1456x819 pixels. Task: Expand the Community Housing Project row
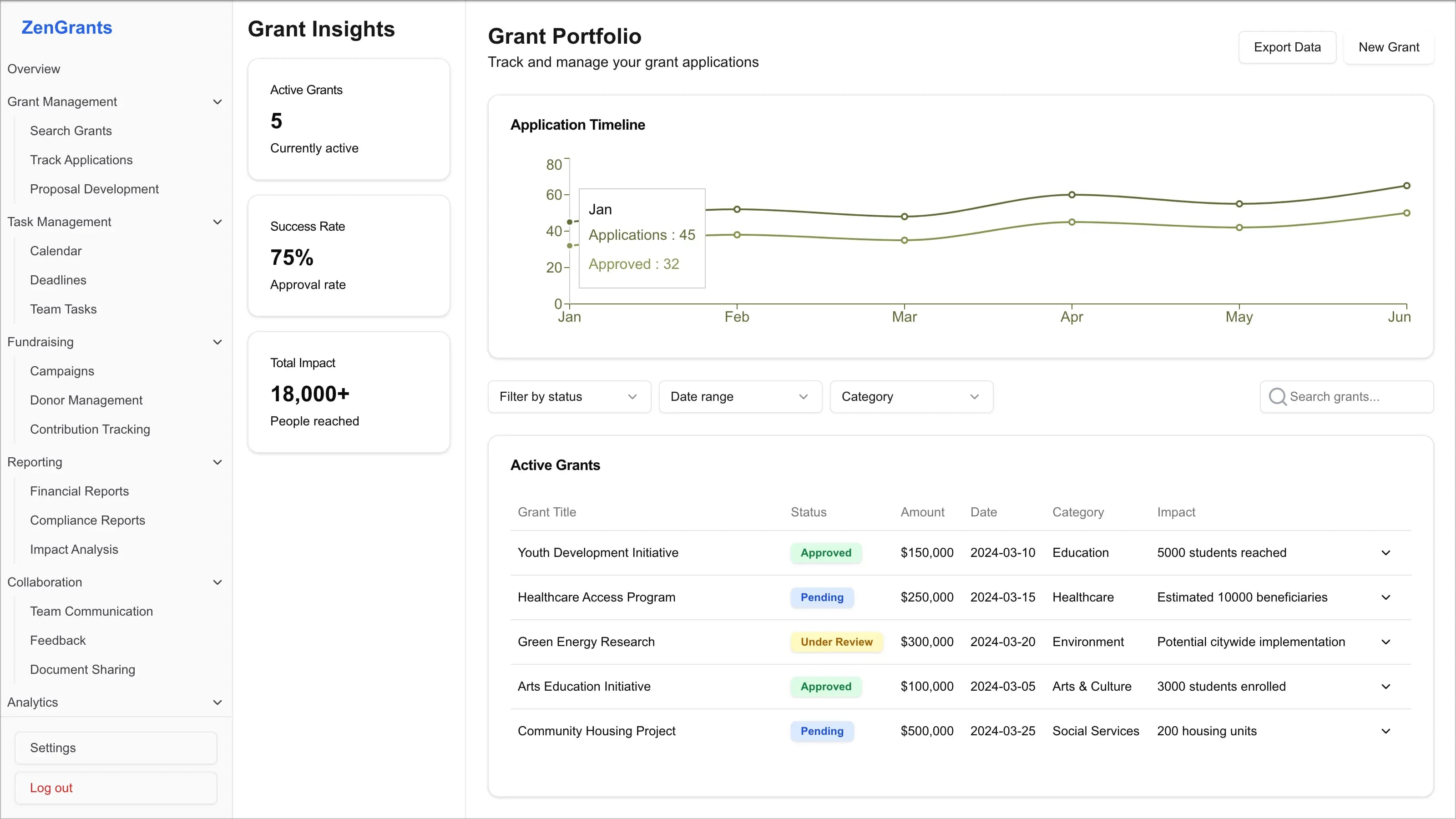coord(1385,731)
